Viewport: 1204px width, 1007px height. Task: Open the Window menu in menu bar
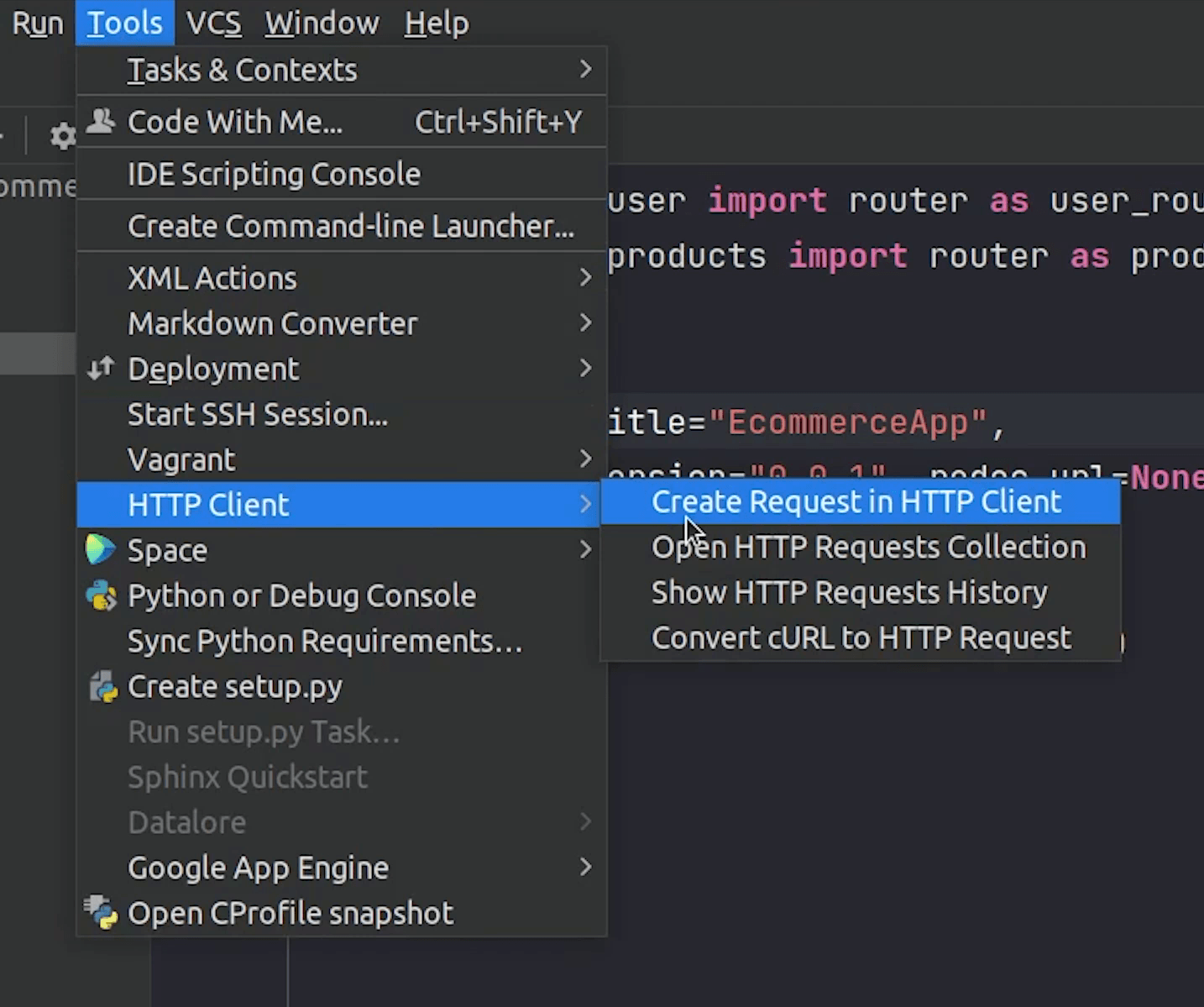click(x=322, y=23)
